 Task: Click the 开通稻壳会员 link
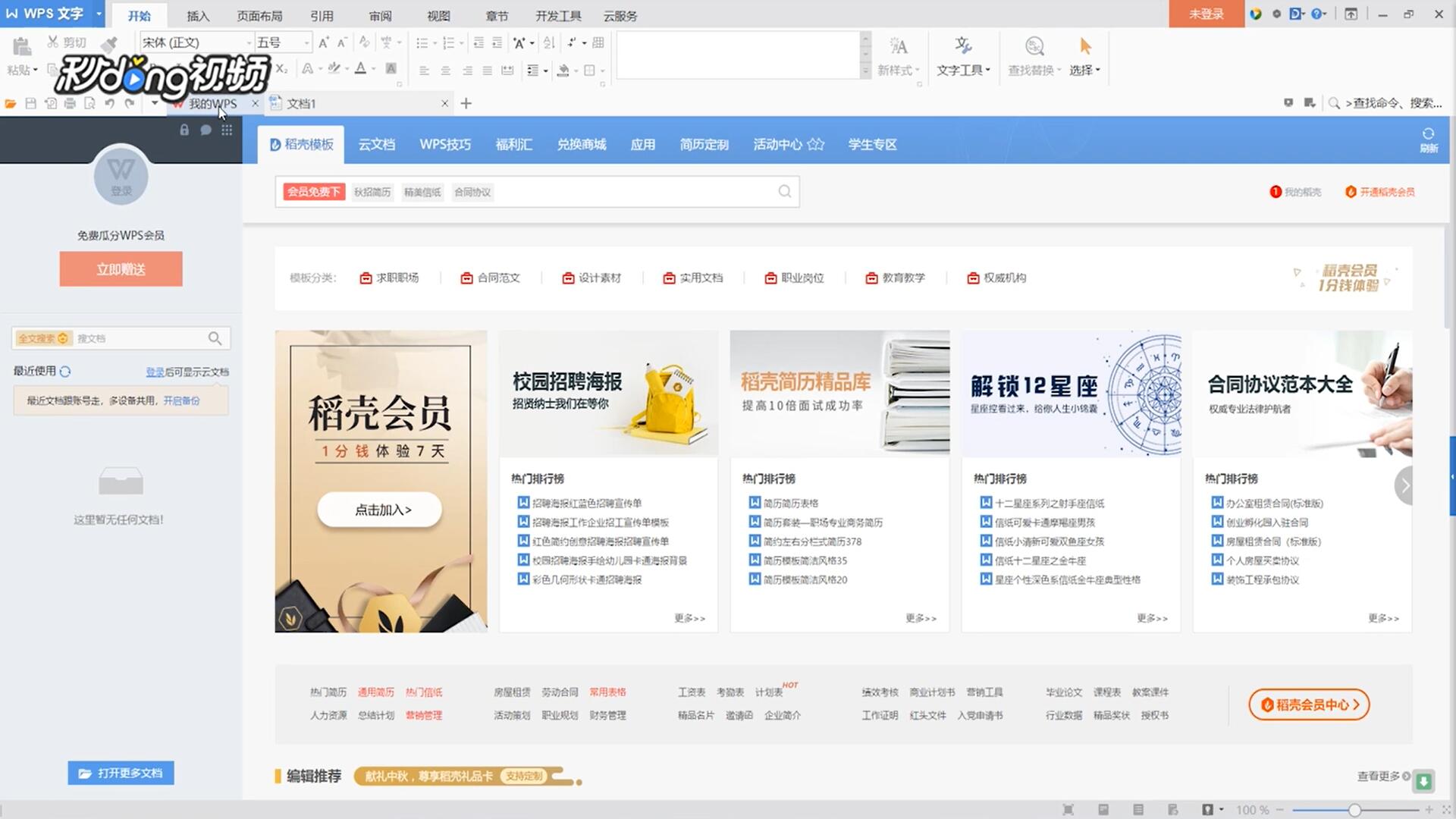[1379, 192]
